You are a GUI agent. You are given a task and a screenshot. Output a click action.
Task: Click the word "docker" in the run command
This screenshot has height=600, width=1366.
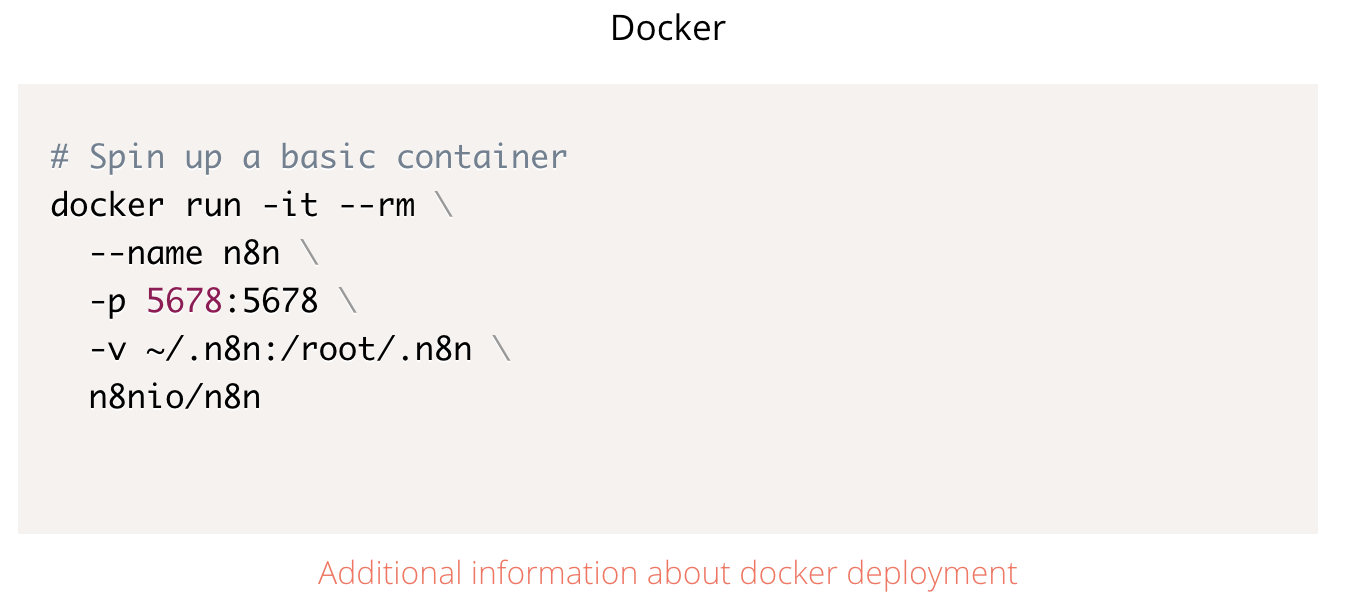point(107,205)
